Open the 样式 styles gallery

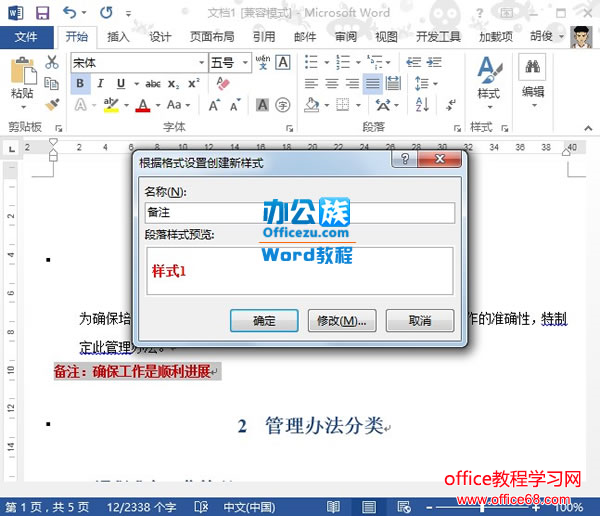click(x=489, y=82)
